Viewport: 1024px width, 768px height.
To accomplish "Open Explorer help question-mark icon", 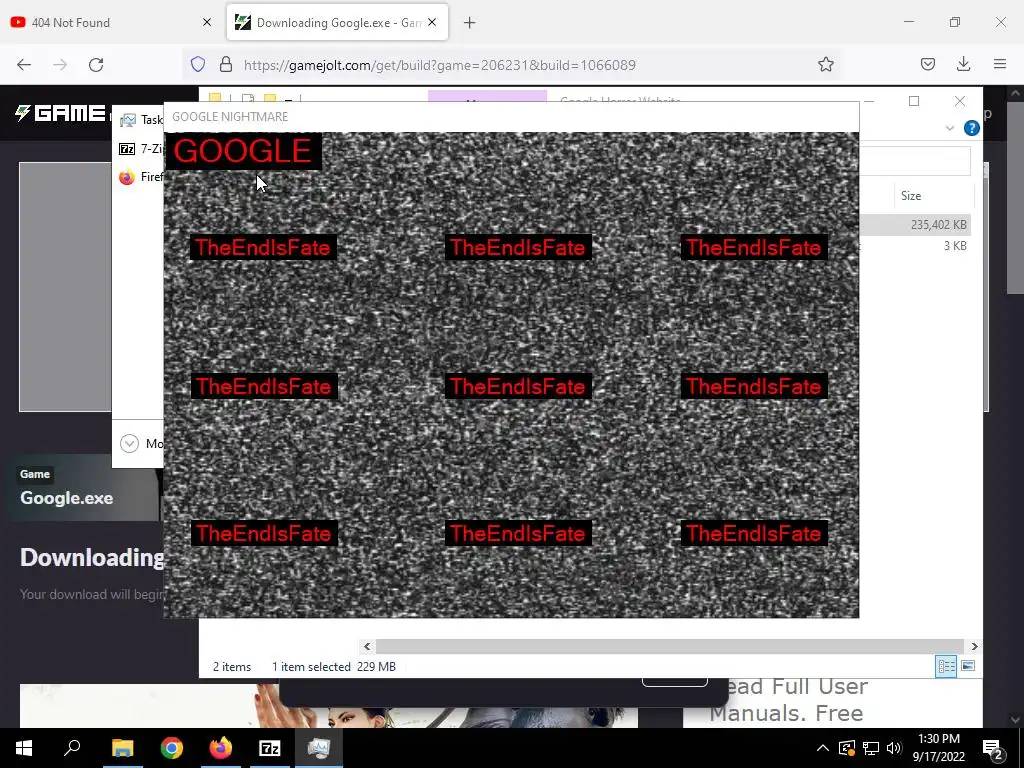I will (x=971, y=128).
